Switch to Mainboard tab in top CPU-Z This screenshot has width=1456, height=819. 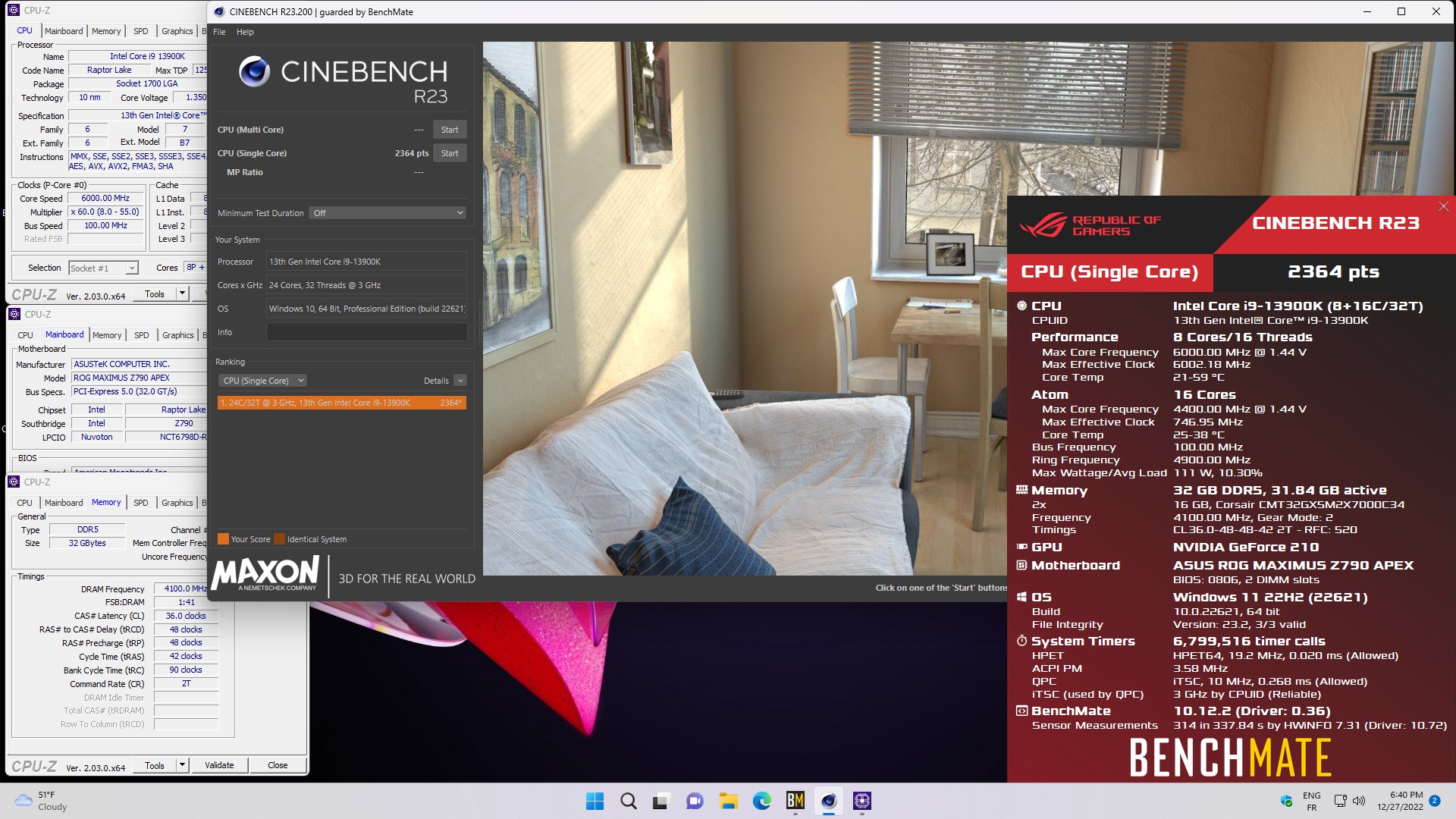coord(64,31)
